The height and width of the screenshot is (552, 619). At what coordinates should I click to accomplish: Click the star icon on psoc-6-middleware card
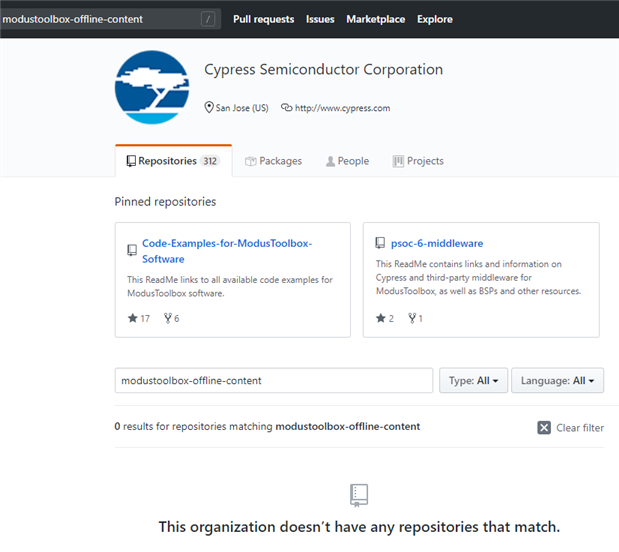click(x=381, y=318)
